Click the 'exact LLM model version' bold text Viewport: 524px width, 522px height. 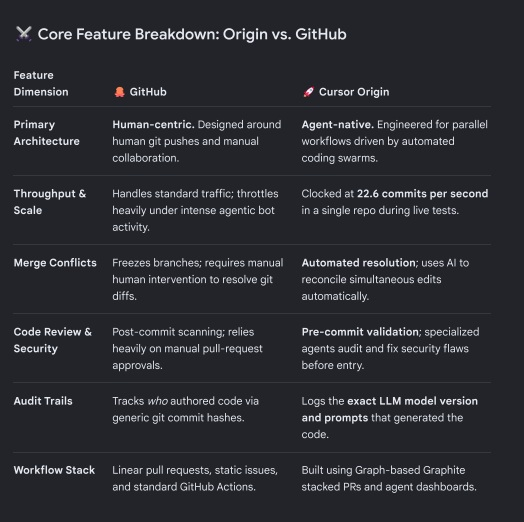coord(413,401)
